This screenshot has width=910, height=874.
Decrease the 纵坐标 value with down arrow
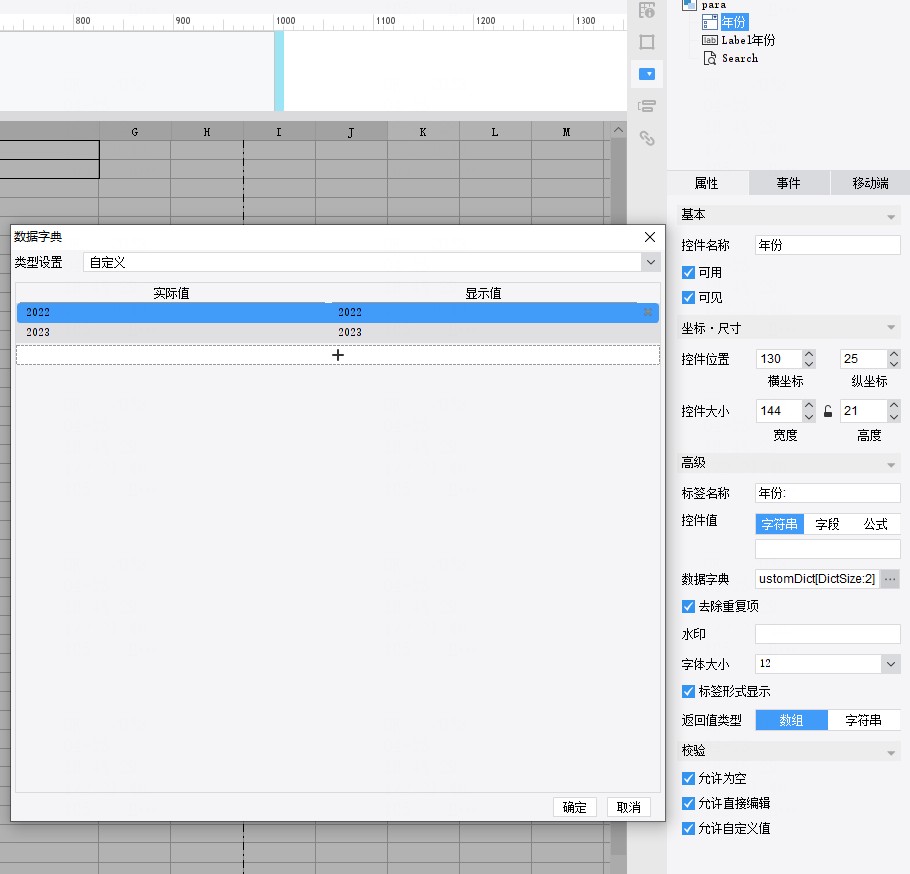point(894,364)
